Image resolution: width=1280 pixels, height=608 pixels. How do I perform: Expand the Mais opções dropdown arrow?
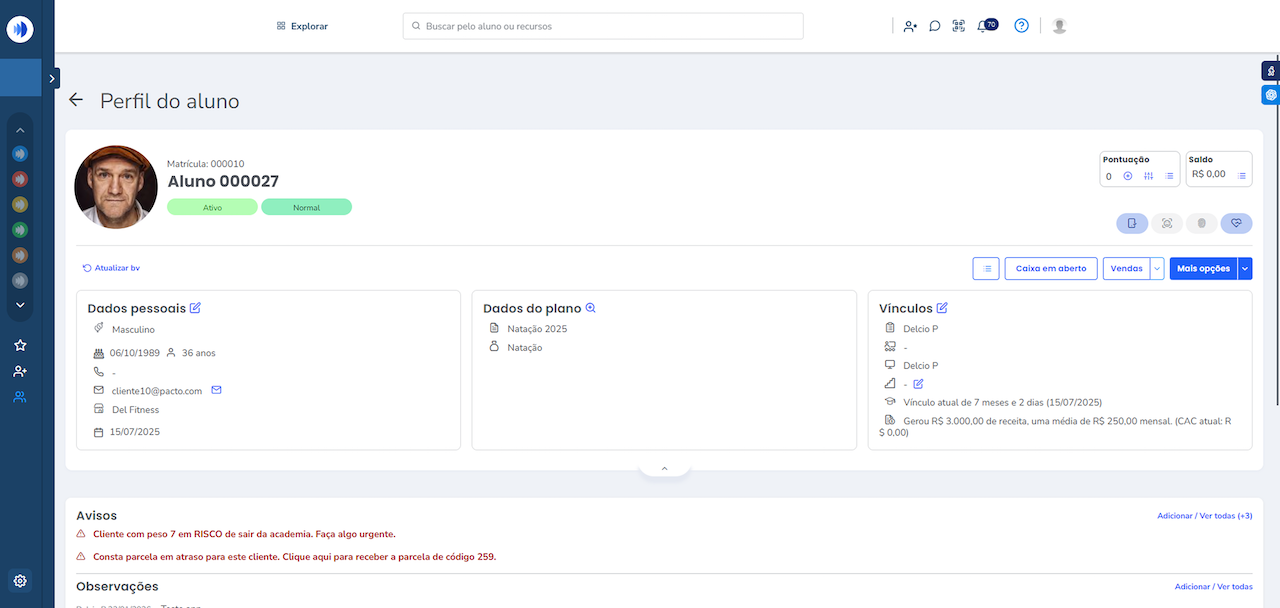tap(1245, 268)
